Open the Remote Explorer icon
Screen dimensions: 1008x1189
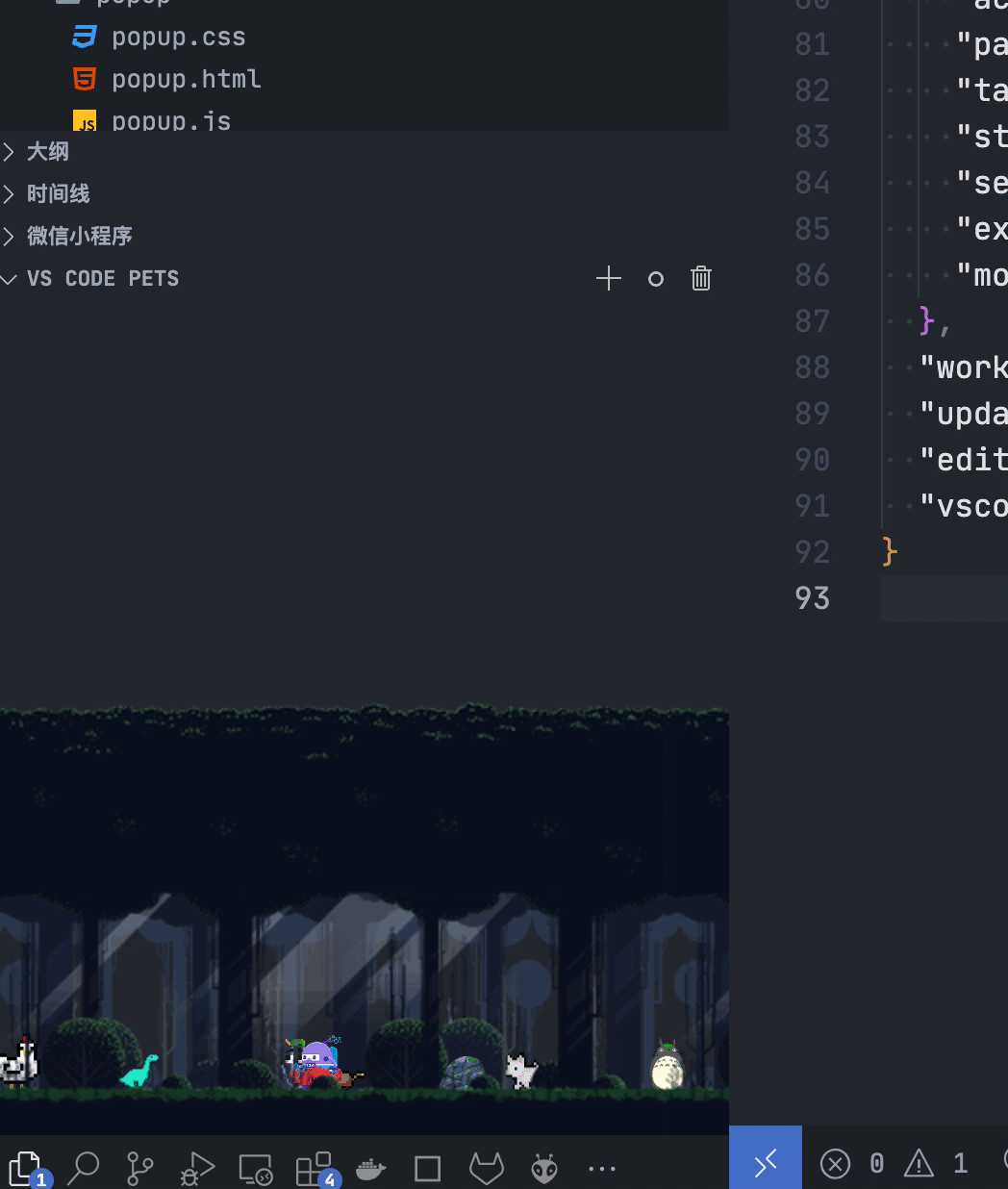point(256,1169)
